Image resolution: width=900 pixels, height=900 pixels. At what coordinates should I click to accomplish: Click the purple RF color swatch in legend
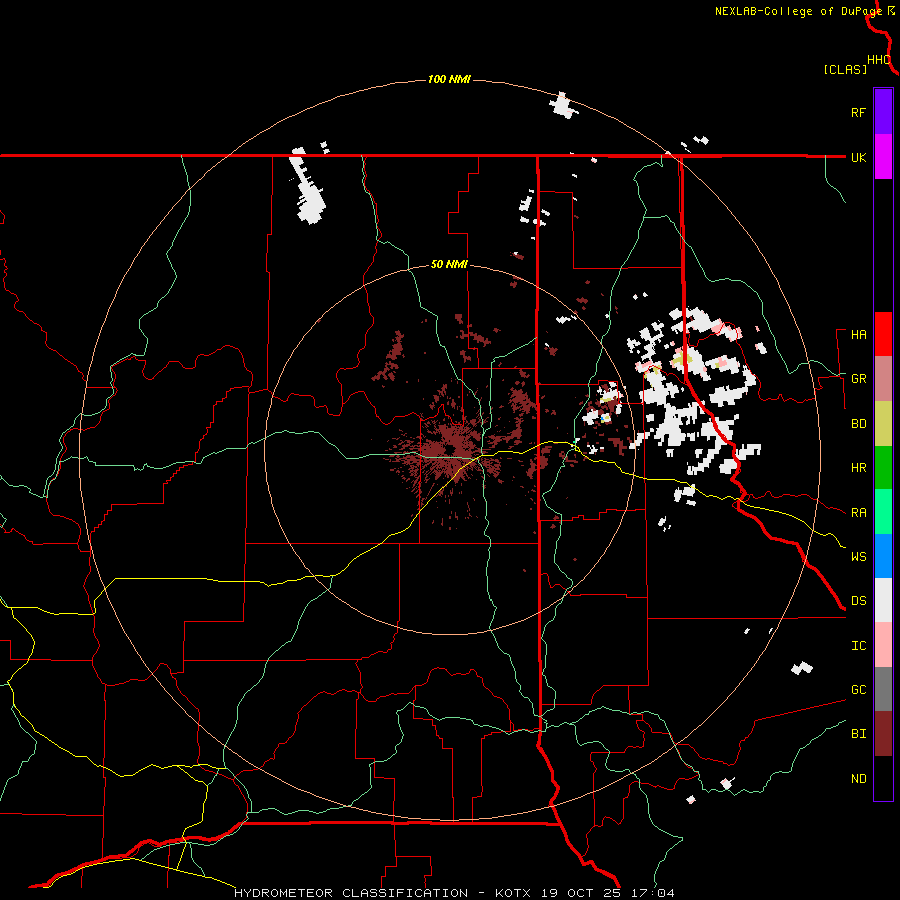(x=883, y=111)
